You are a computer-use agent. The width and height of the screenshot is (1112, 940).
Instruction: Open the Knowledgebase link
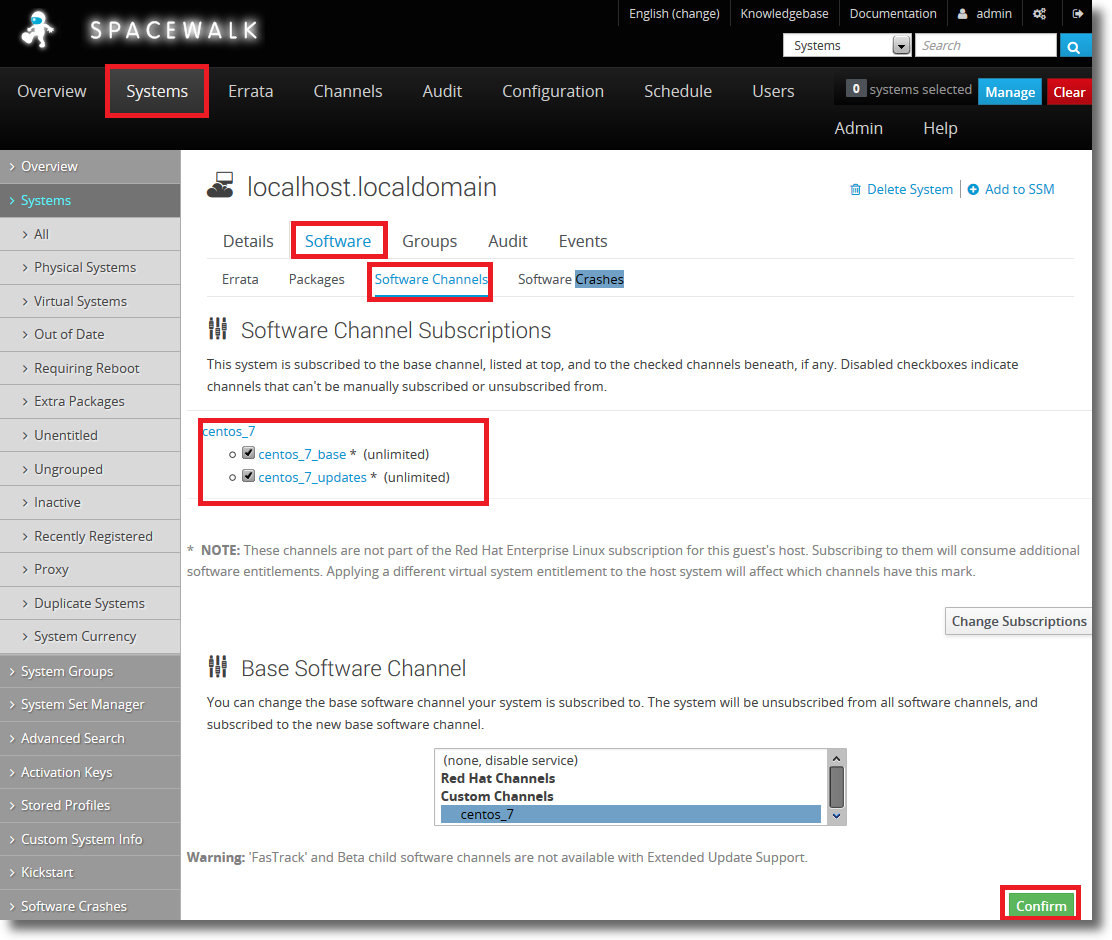pyautogui.click(x=784, y=13)
